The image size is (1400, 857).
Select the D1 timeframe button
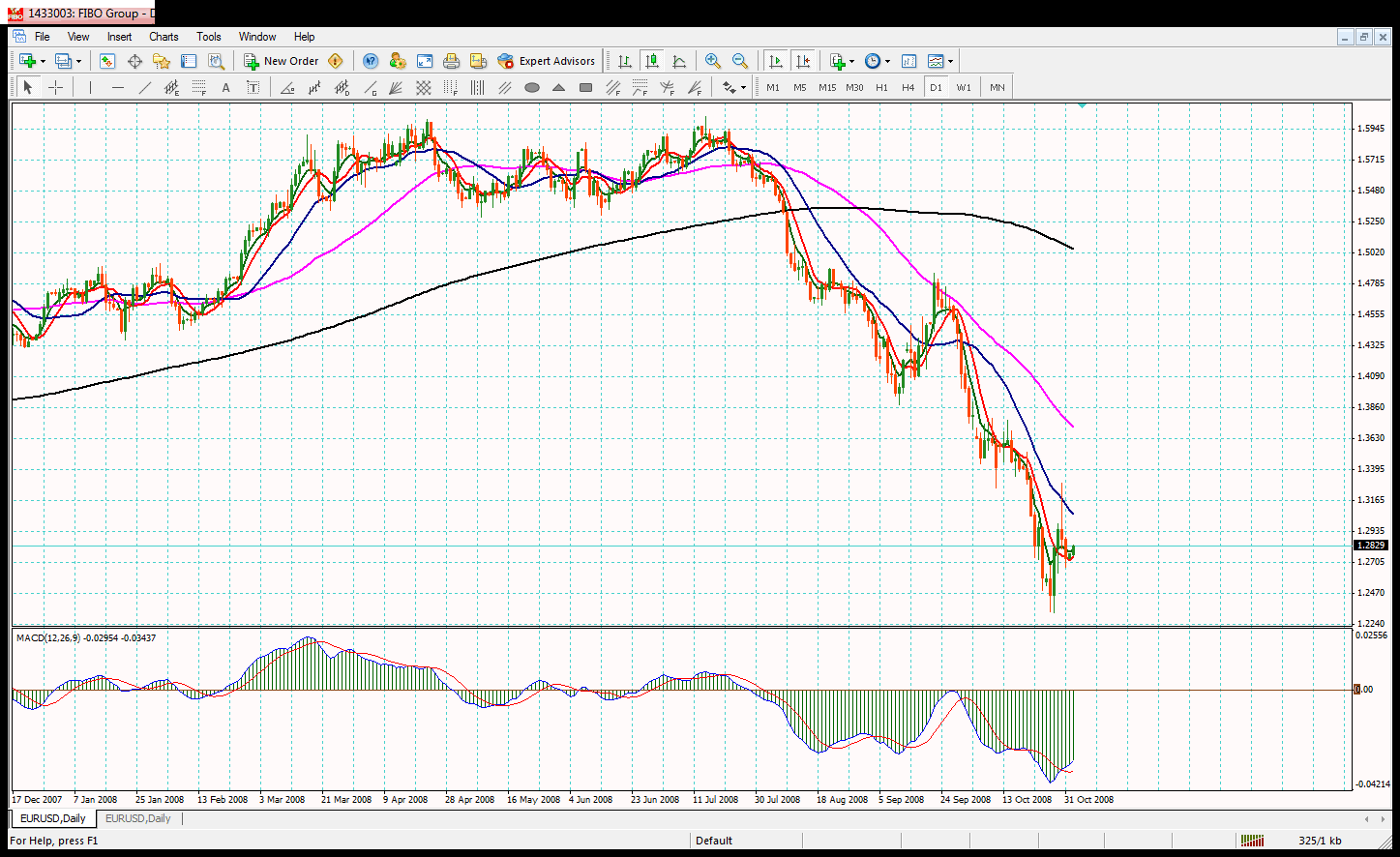point(936,87)
